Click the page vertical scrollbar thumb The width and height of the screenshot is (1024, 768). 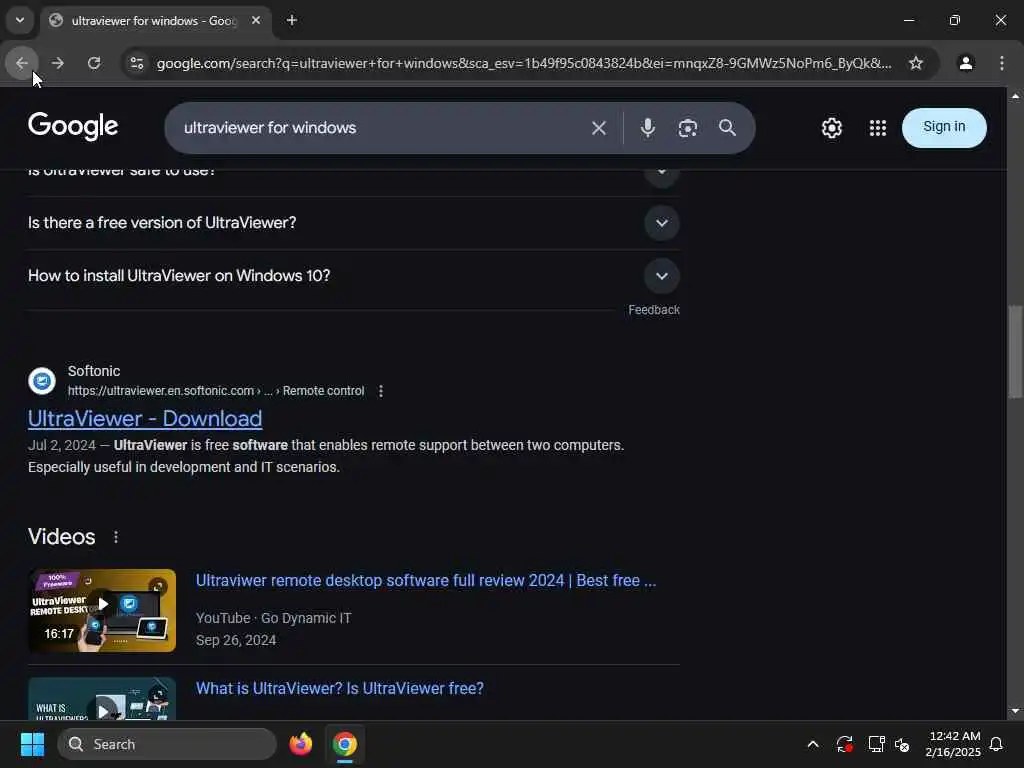tap(1015, 351)
